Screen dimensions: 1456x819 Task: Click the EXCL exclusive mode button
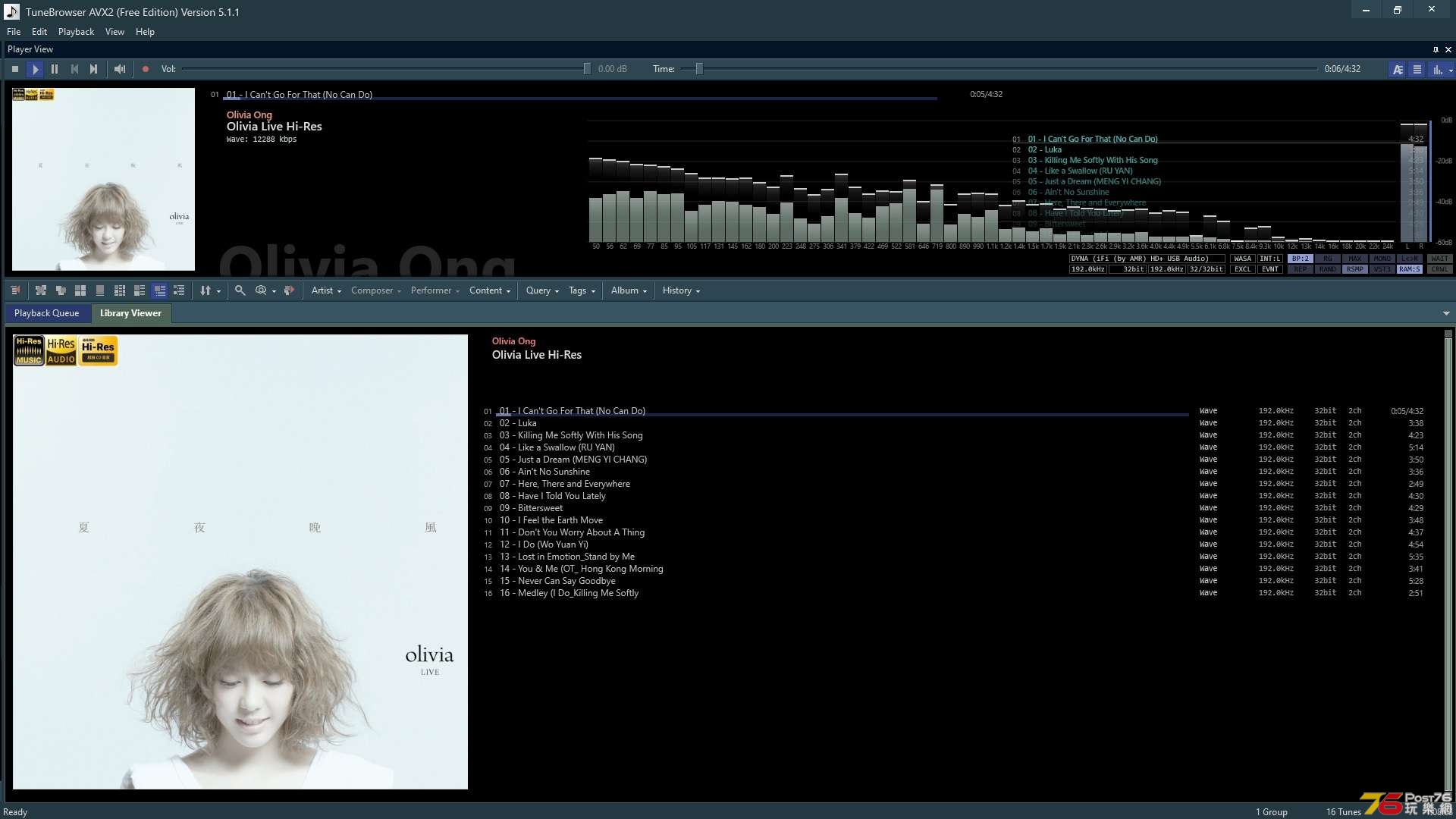tap(1242, 269)
